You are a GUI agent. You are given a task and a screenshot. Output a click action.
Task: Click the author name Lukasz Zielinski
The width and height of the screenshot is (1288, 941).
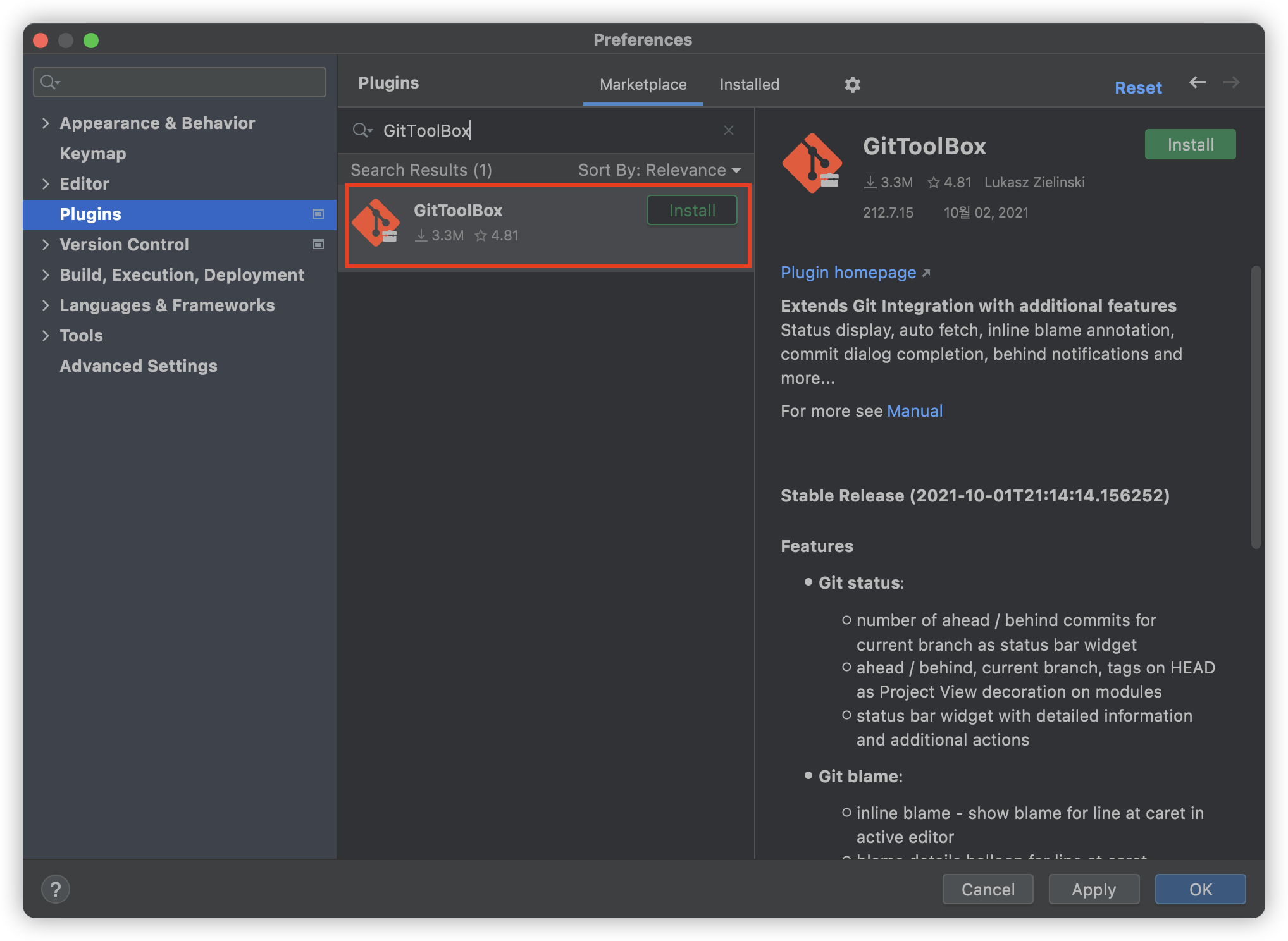(x=1034, y=183)
